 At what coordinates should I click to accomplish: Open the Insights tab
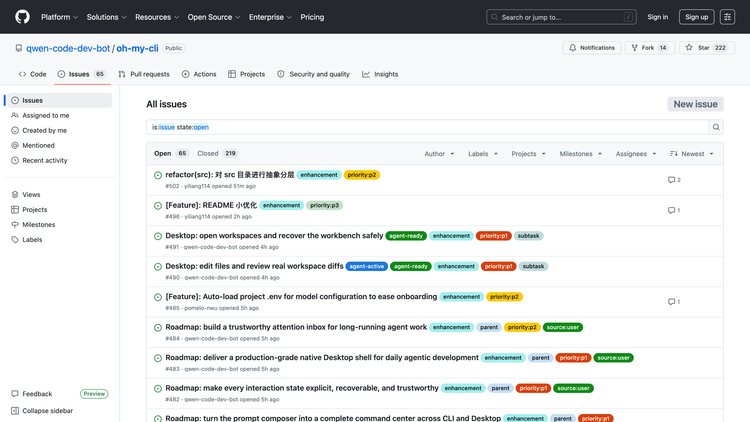point(380,74)
